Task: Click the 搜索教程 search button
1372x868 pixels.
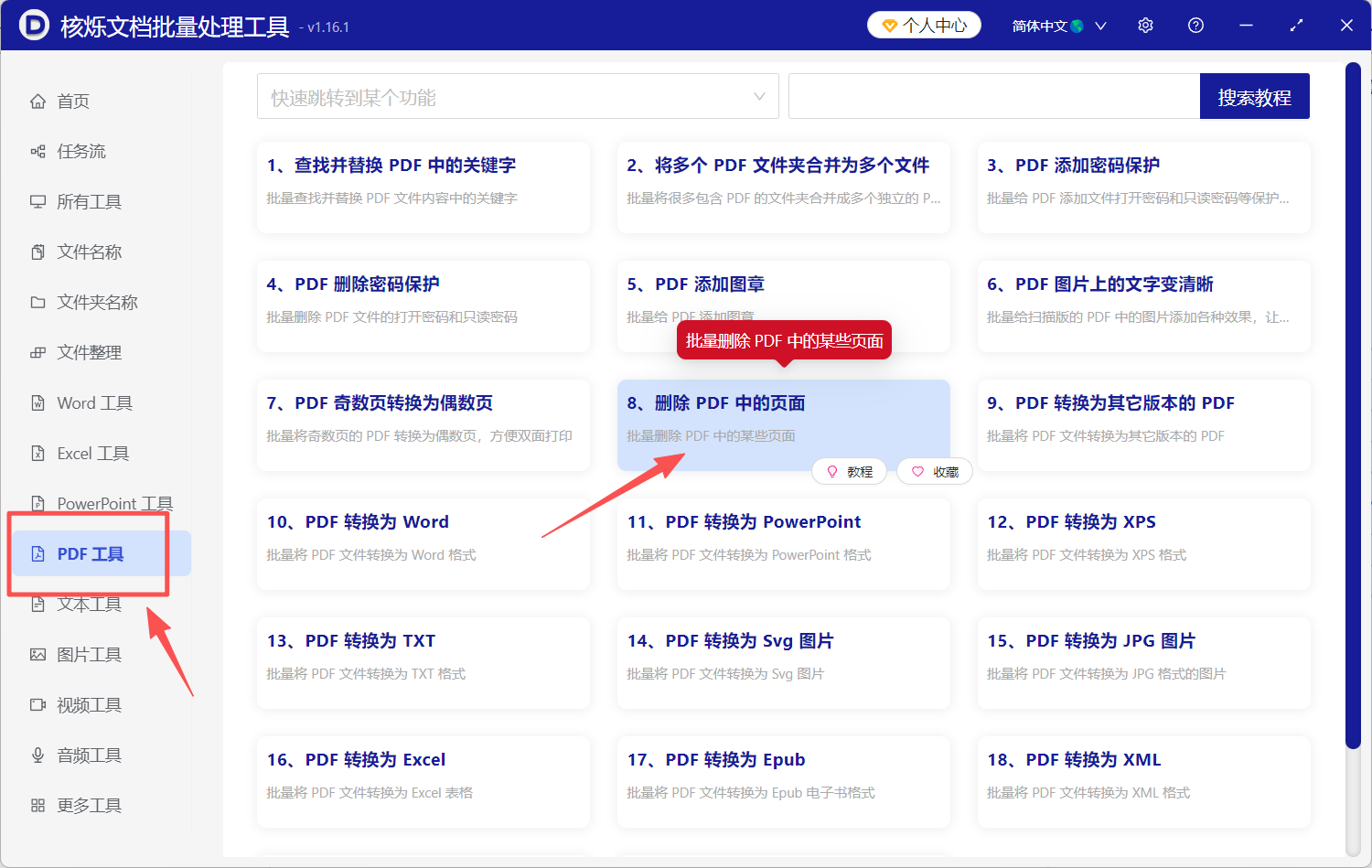Action: (x=1254, y=96)
